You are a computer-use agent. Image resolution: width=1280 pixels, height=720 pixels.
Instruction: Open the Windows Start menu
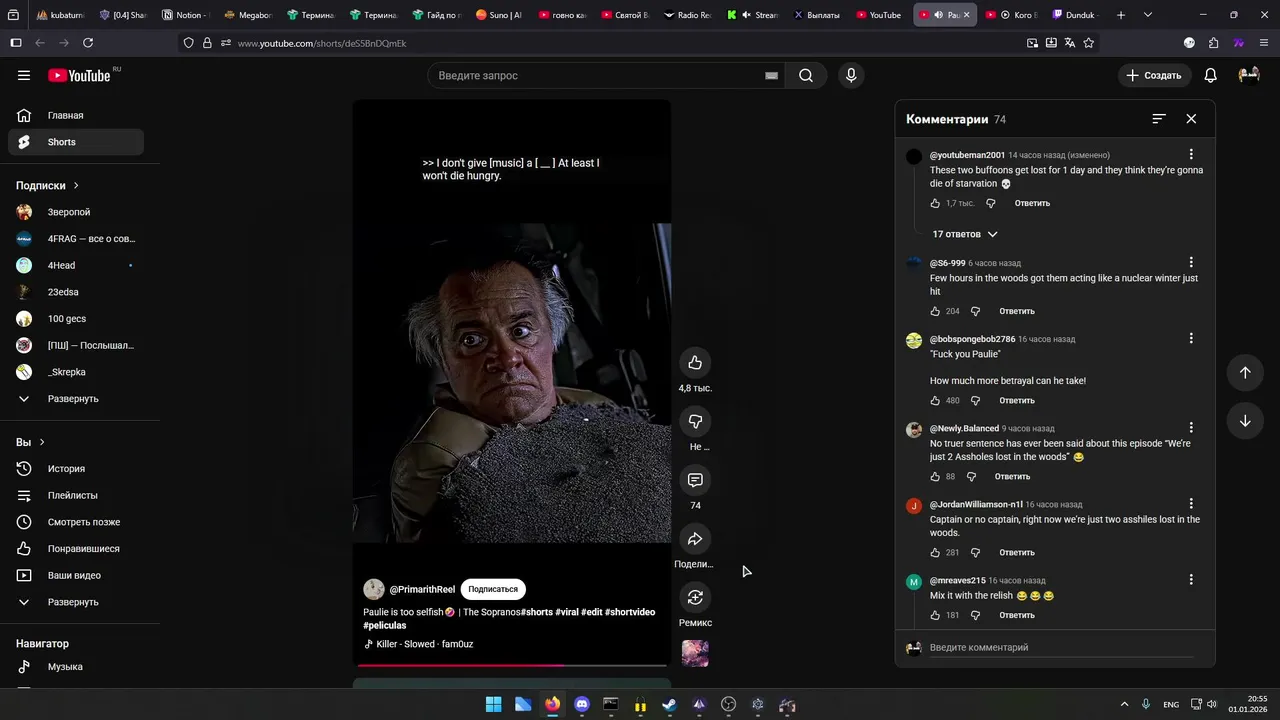pos(494,704)
